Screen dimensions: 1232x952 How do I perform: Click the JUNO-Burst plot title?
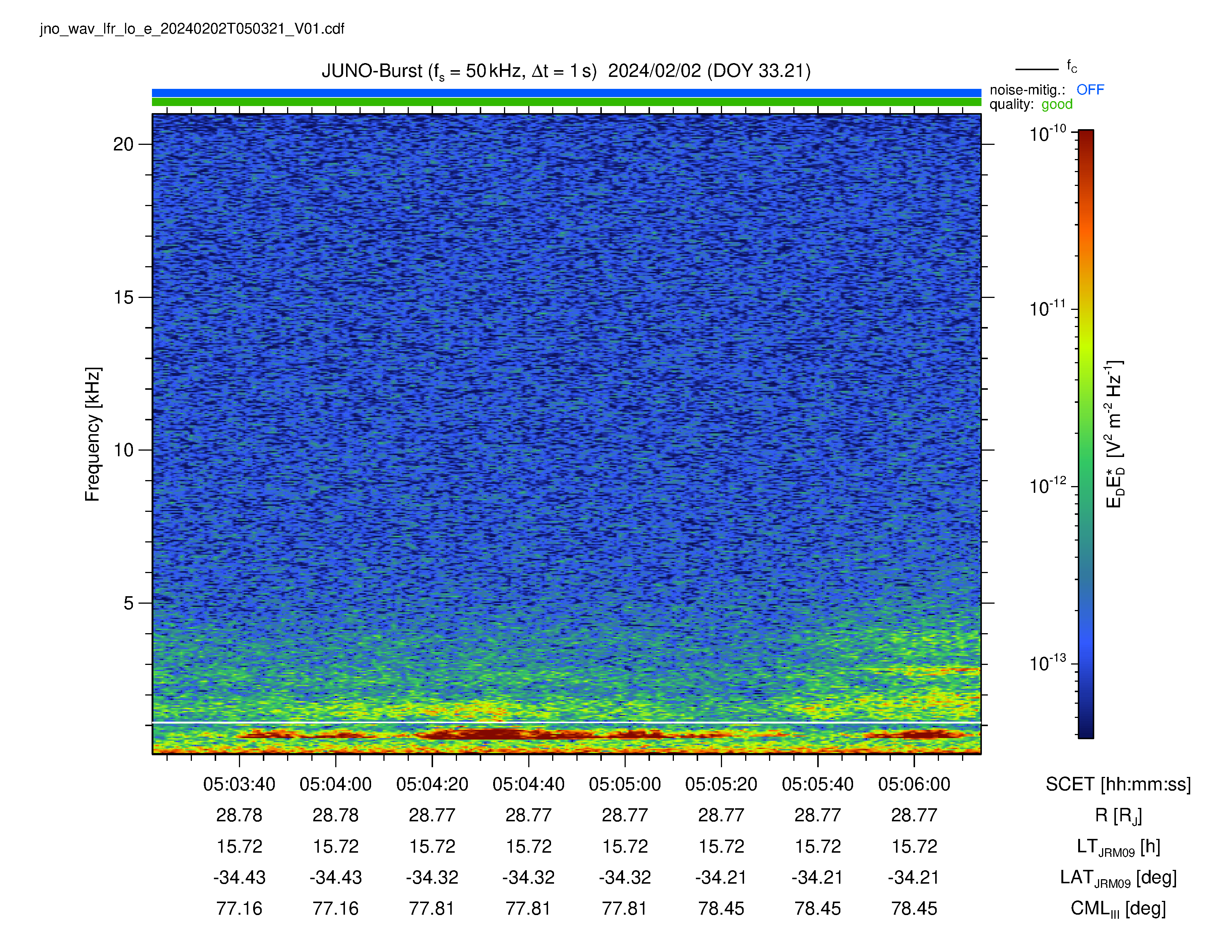[x=566, y=71]
